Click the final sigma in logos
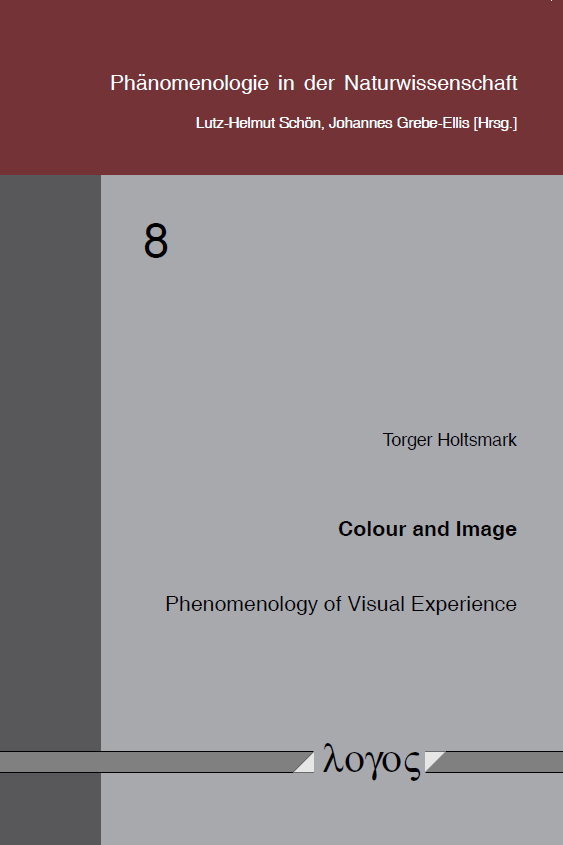 (x=411, y=765)
